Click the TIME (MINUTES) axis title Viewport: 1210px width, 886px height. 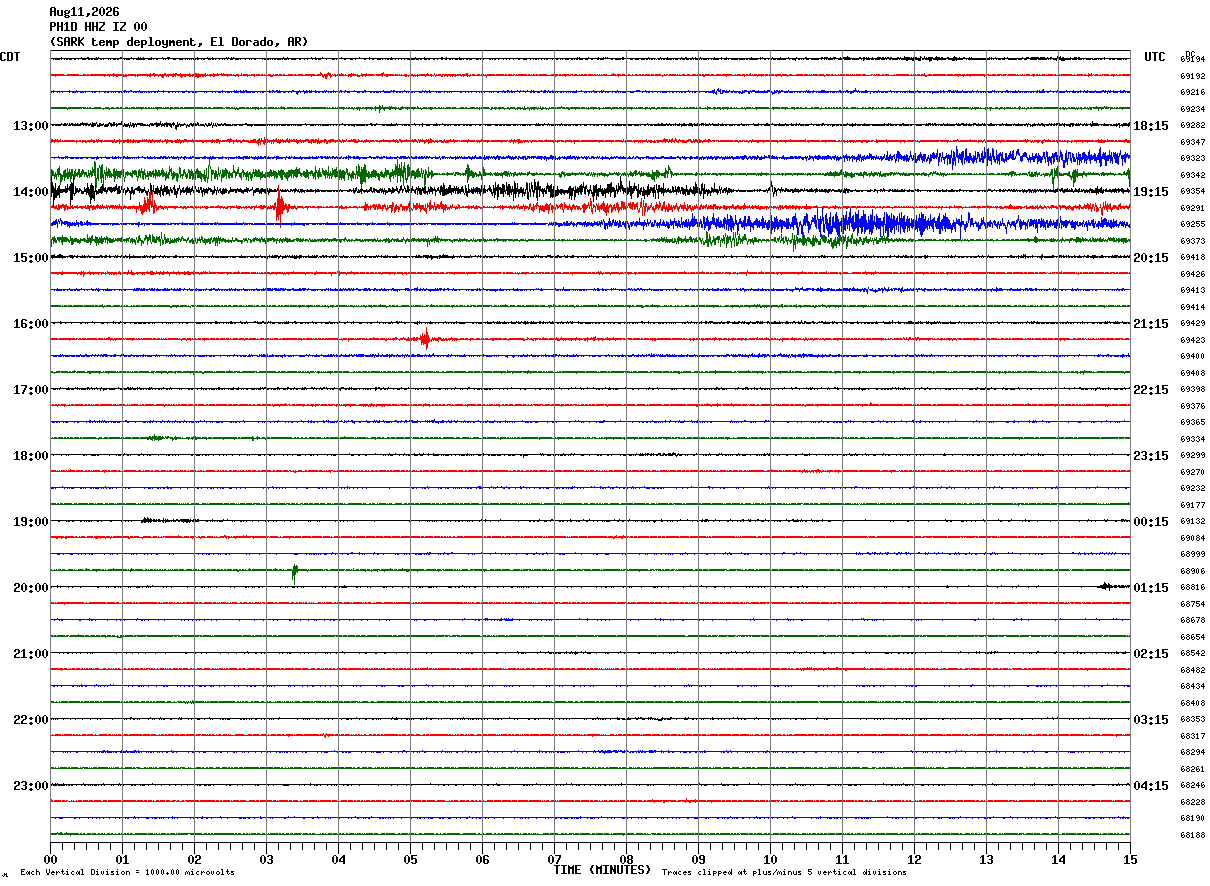pos(602,870)
